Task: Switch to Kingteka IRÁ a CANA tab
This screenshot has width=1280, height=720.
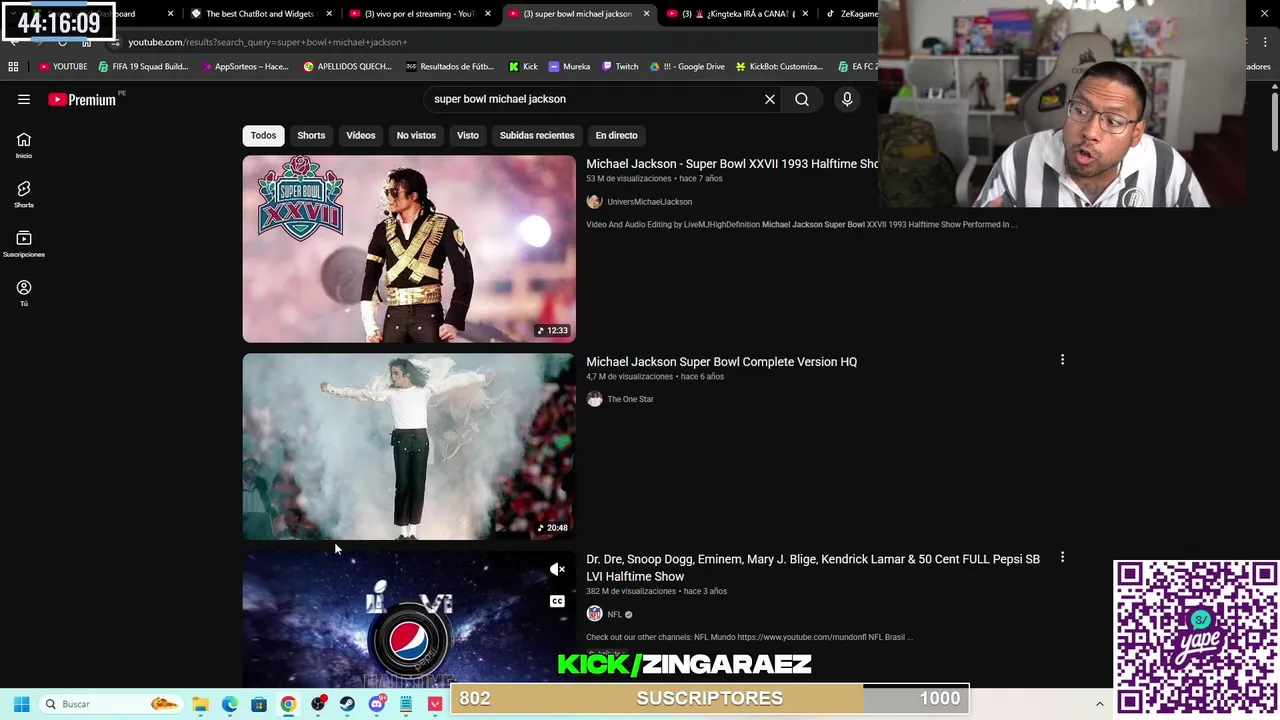Action: click(735, 14)
